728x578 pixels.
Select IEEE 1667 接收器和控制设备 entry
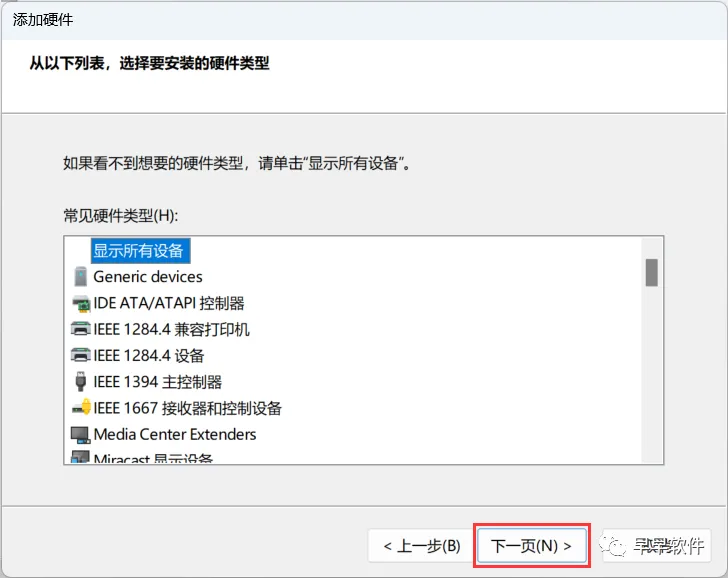pyautogui.click(x=187, y=408)
